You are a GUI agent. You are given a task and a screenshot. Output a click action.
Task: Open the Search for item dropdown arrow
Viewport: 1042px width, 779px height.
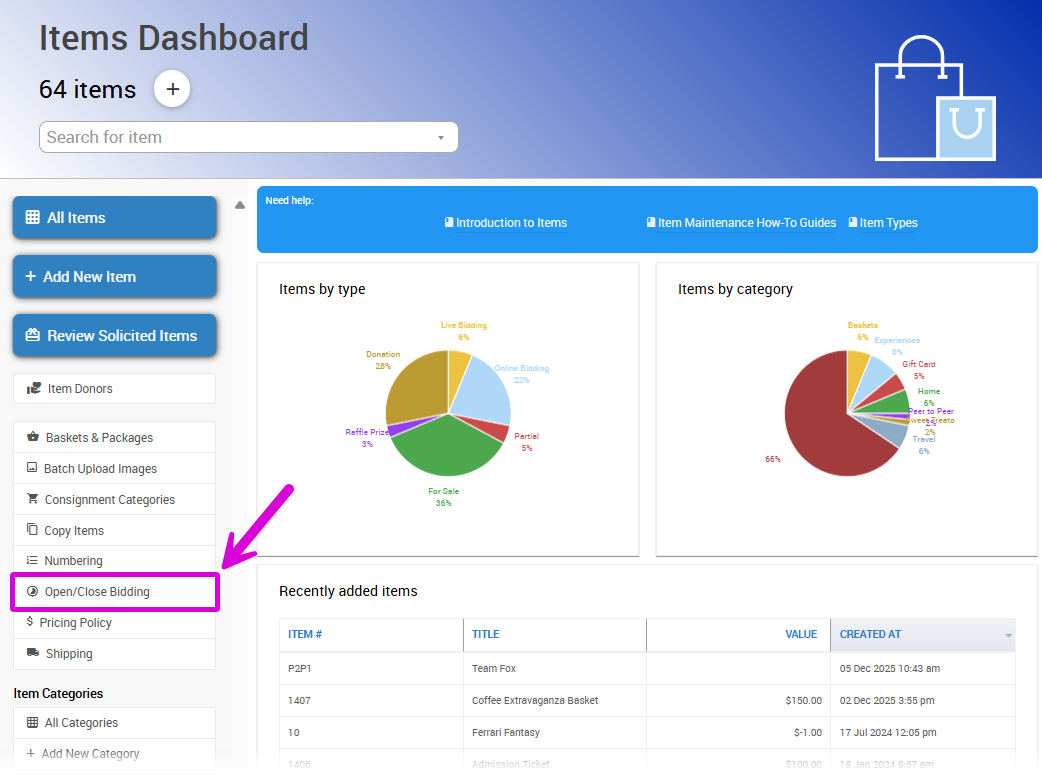click(x=441, y=138)
